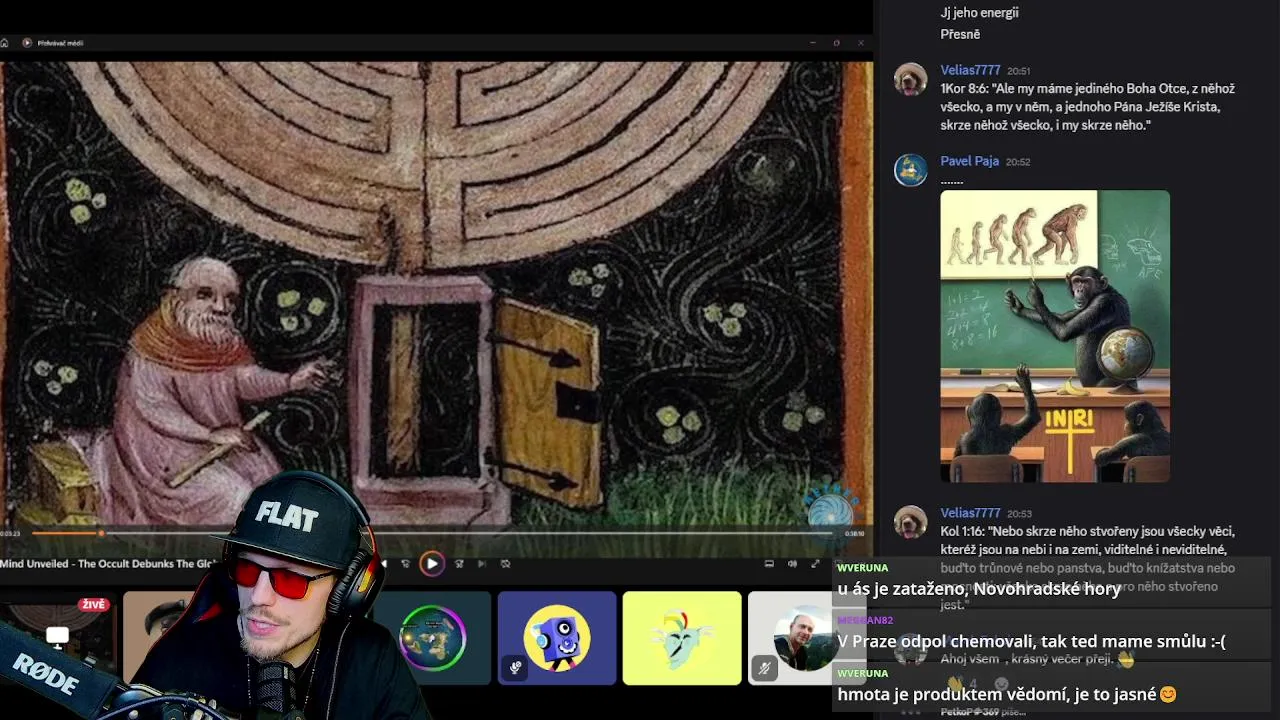
Task: Click the next track icon in media player
Action: 481,564
